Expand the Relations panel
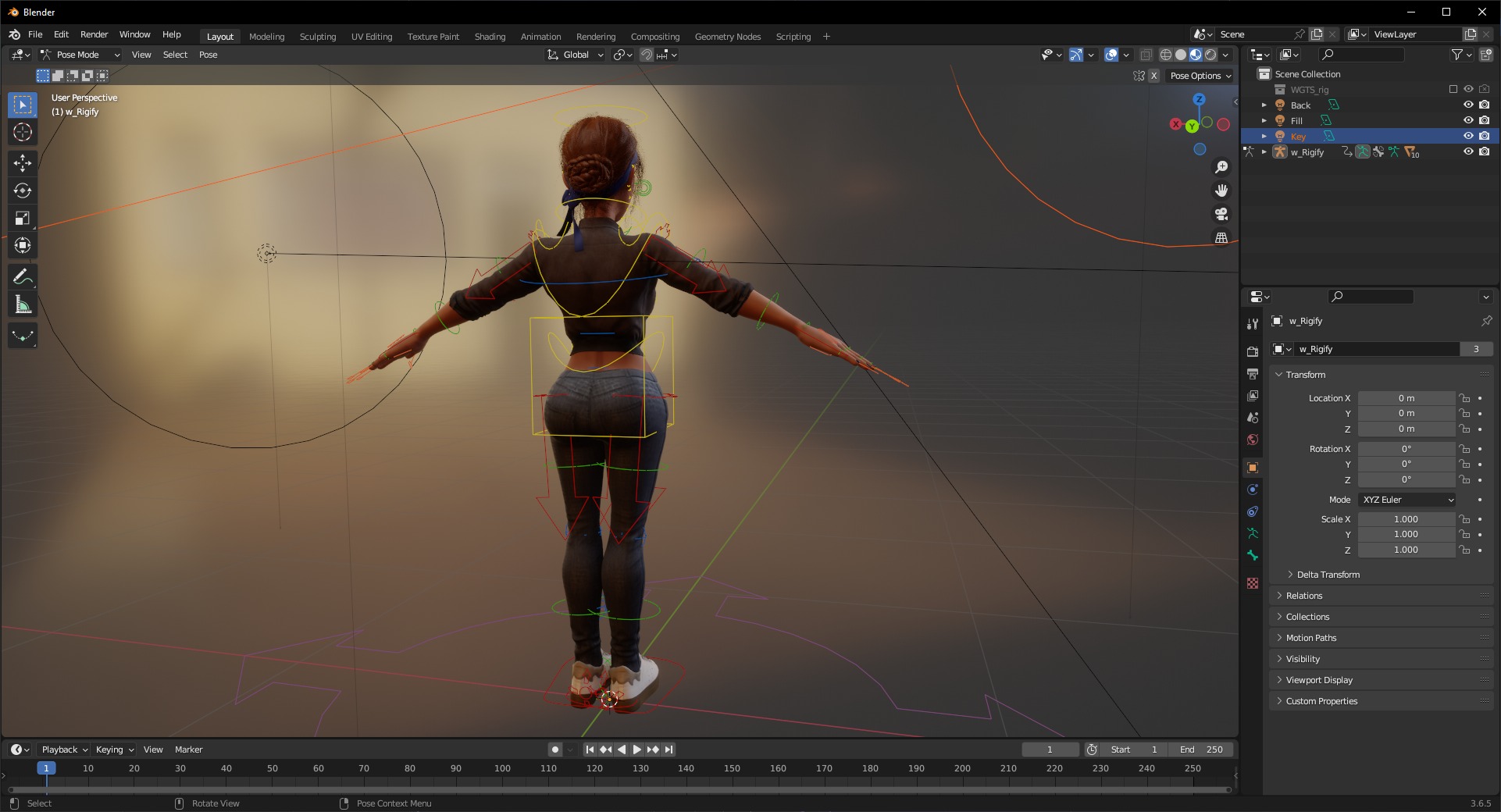This screenshot has width=1501, height=812. (1304, 596)
